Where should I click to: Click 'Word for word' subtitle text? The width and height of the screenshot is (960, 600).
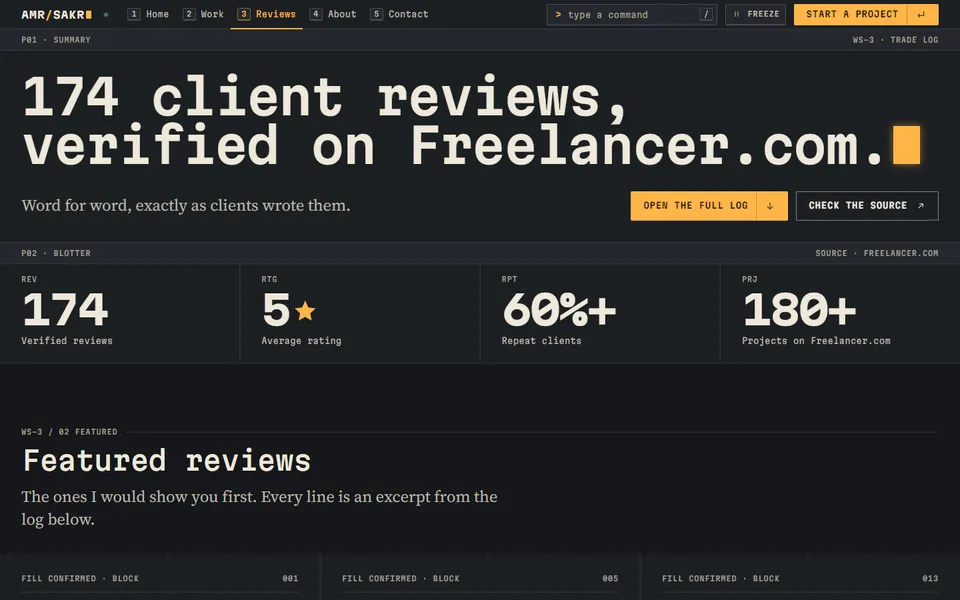[x=186, y=205]
